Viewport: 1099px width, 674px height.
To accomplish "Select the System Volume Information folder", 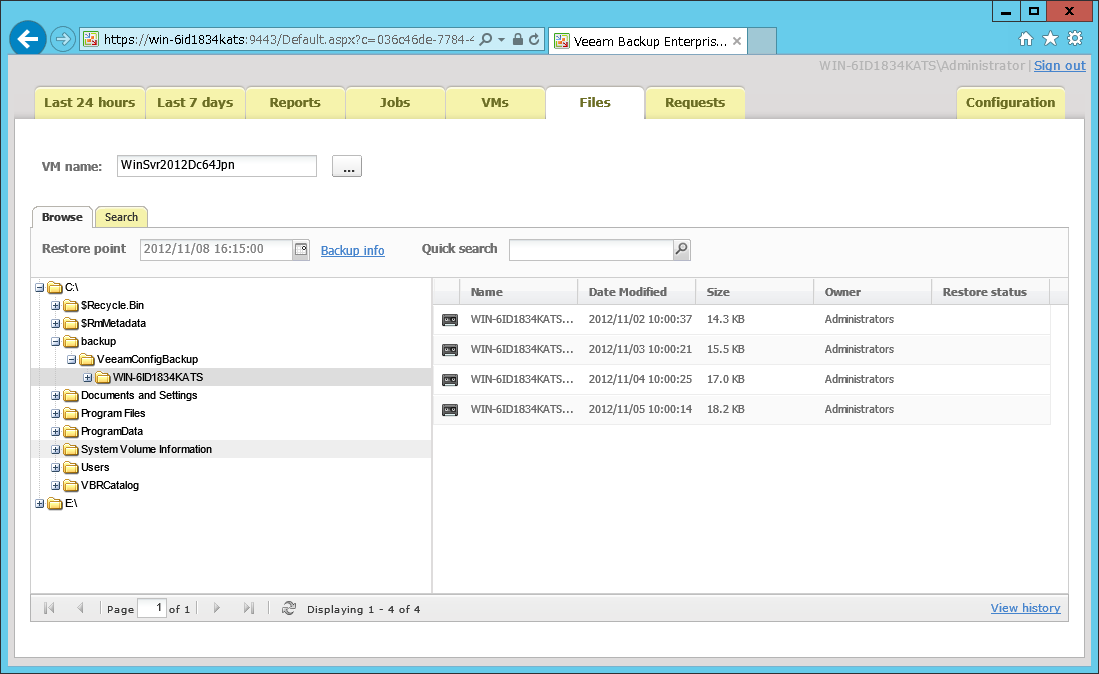I will coord(146,450).
